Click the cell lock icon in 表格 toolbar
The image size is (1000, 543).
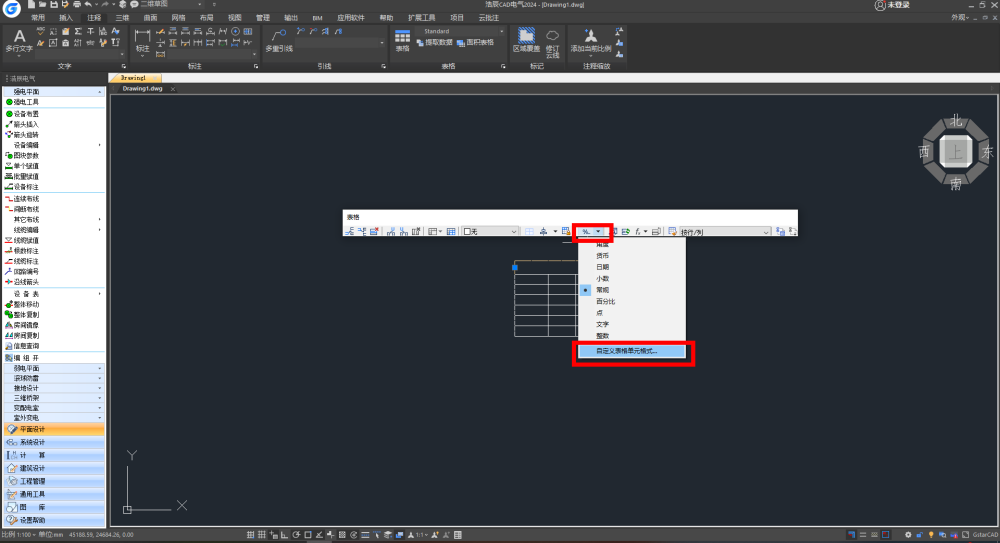coord(566,232)
